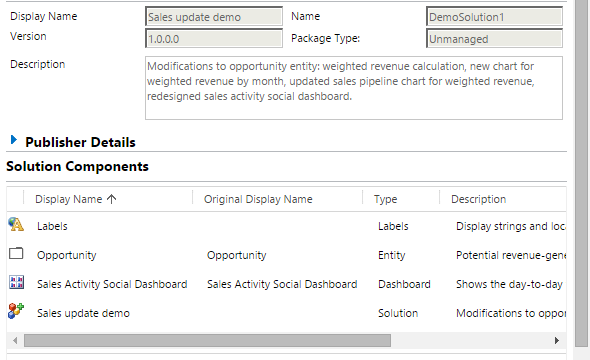The width and height of the screenshot is (590, 360).
Task: Select Opportunity in Display Name column
Action: [67, 255]
